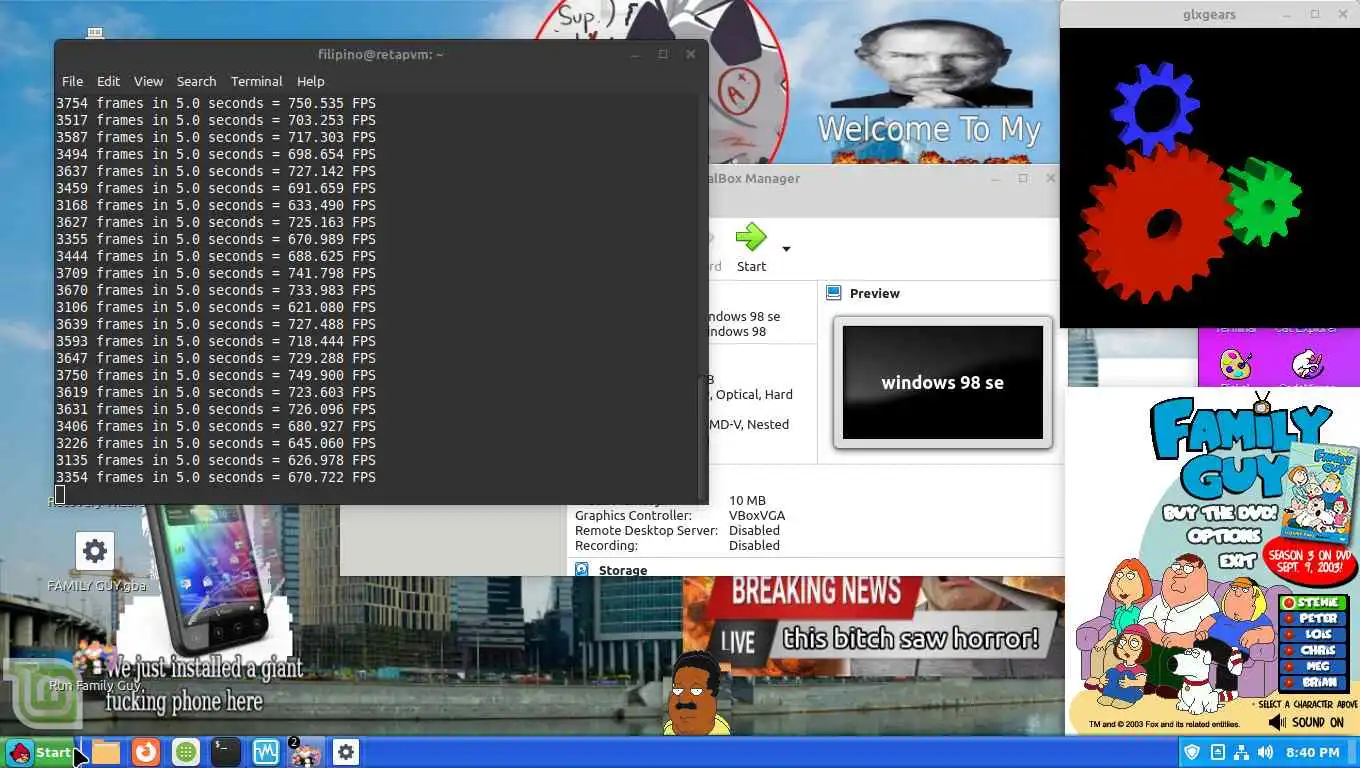The height and width of the screenshot is (768, 1360).
Task: Click the terminal line showing 741.798 FPS
Action: (x=216, y=273)
